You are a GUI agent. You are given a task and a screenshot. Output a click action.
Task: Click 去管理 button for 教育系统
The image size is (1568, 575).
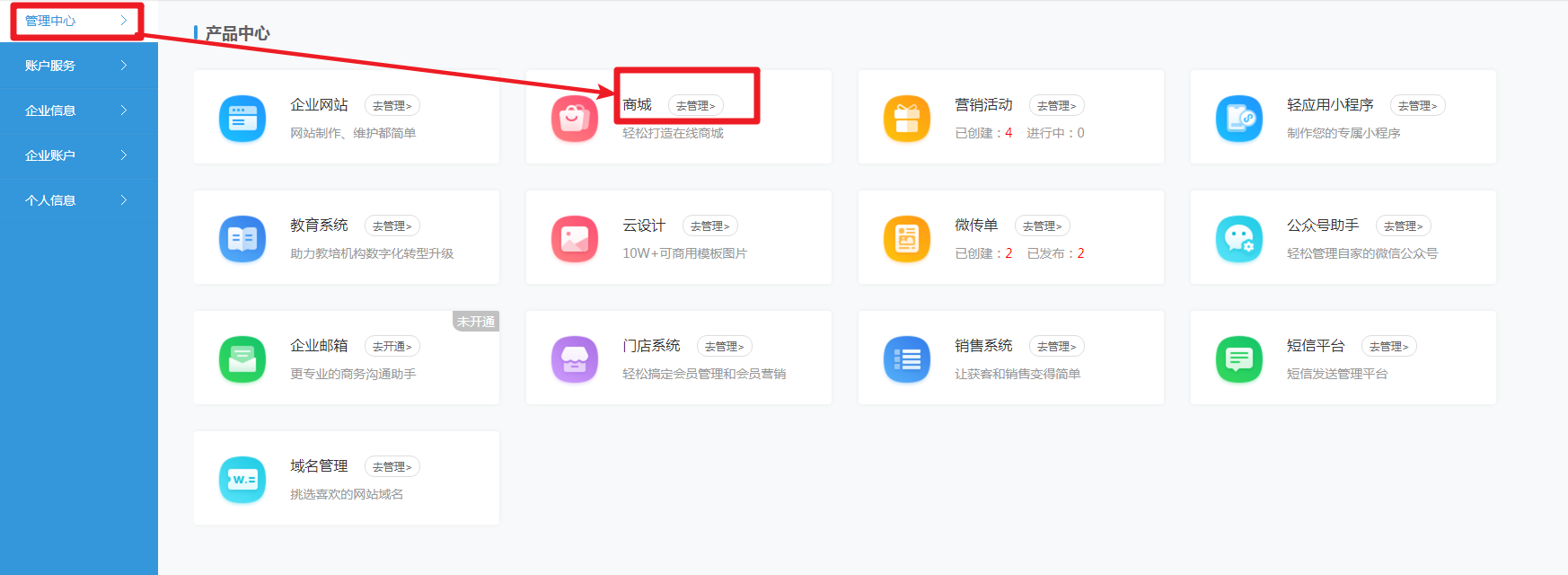pyautogui.click(x=392, y=226)
